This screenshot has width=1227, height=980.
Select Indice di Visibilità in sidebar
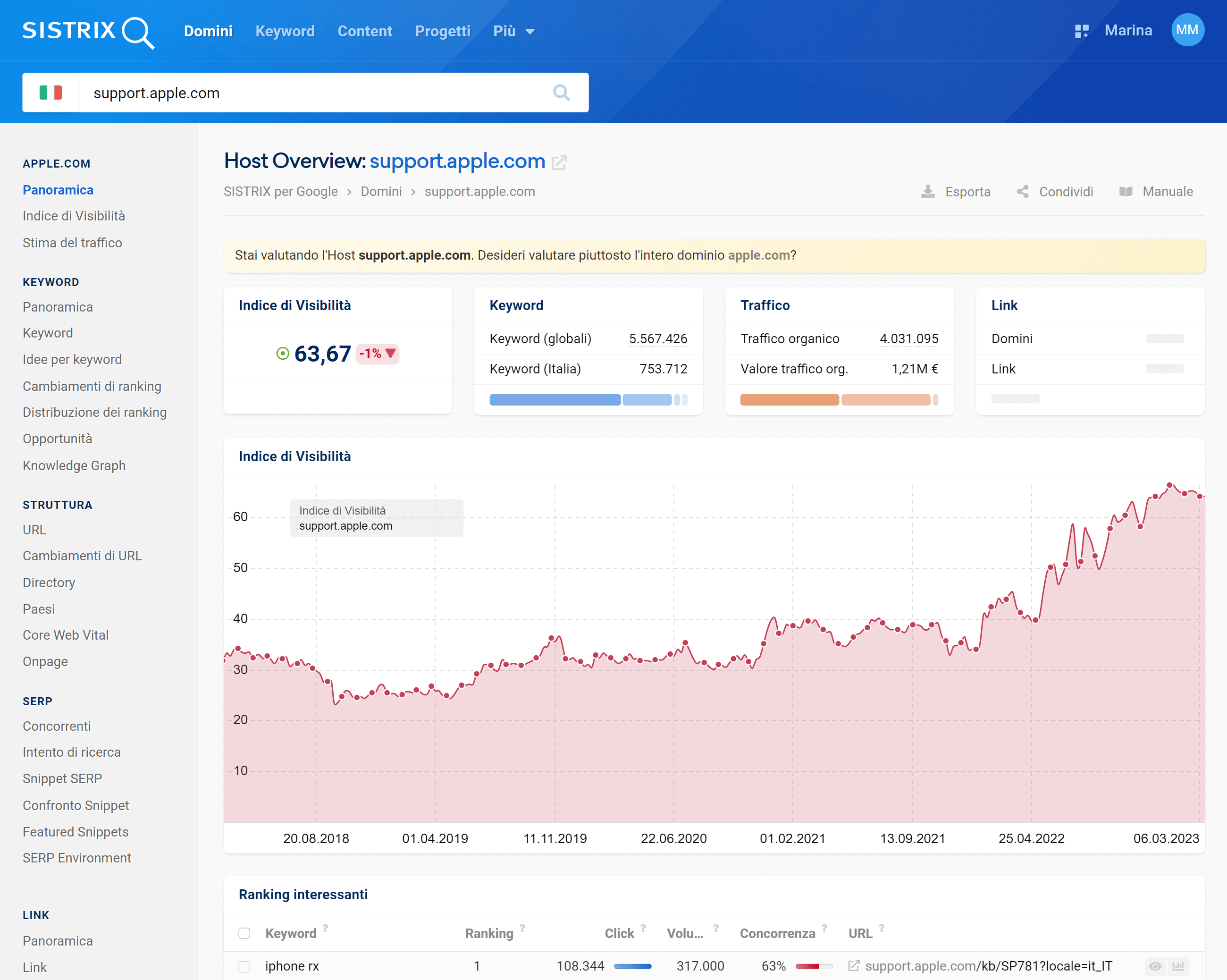point(74,216)
